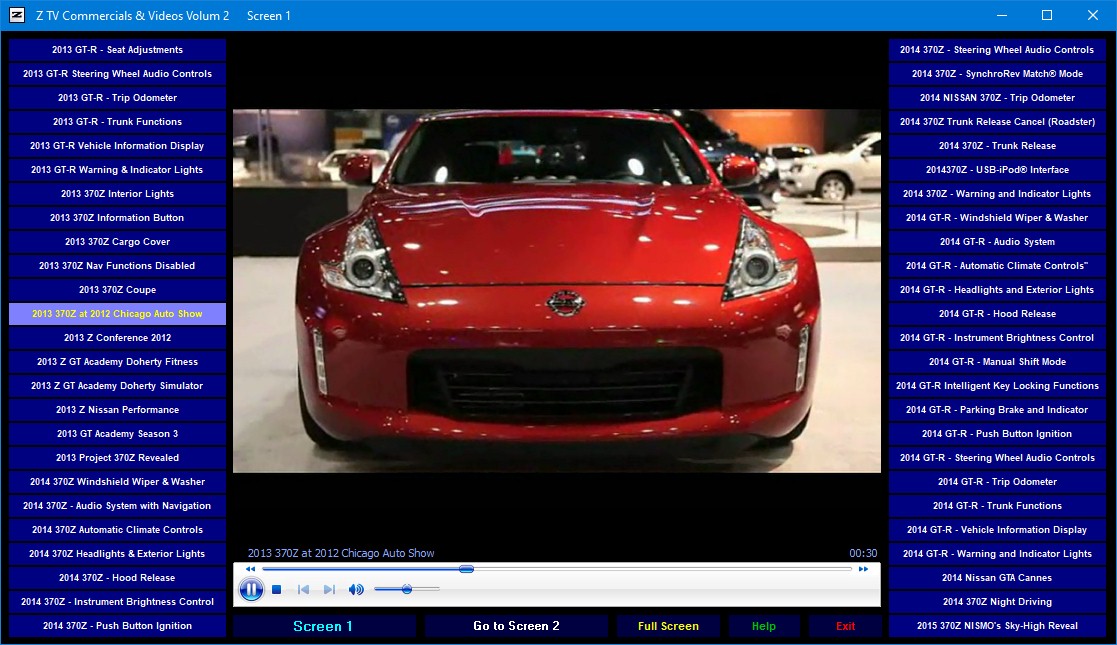Select 2014 370Z - Instrument Brightness Control
This screenshot has width=1117, height=645.
point(118,602)
